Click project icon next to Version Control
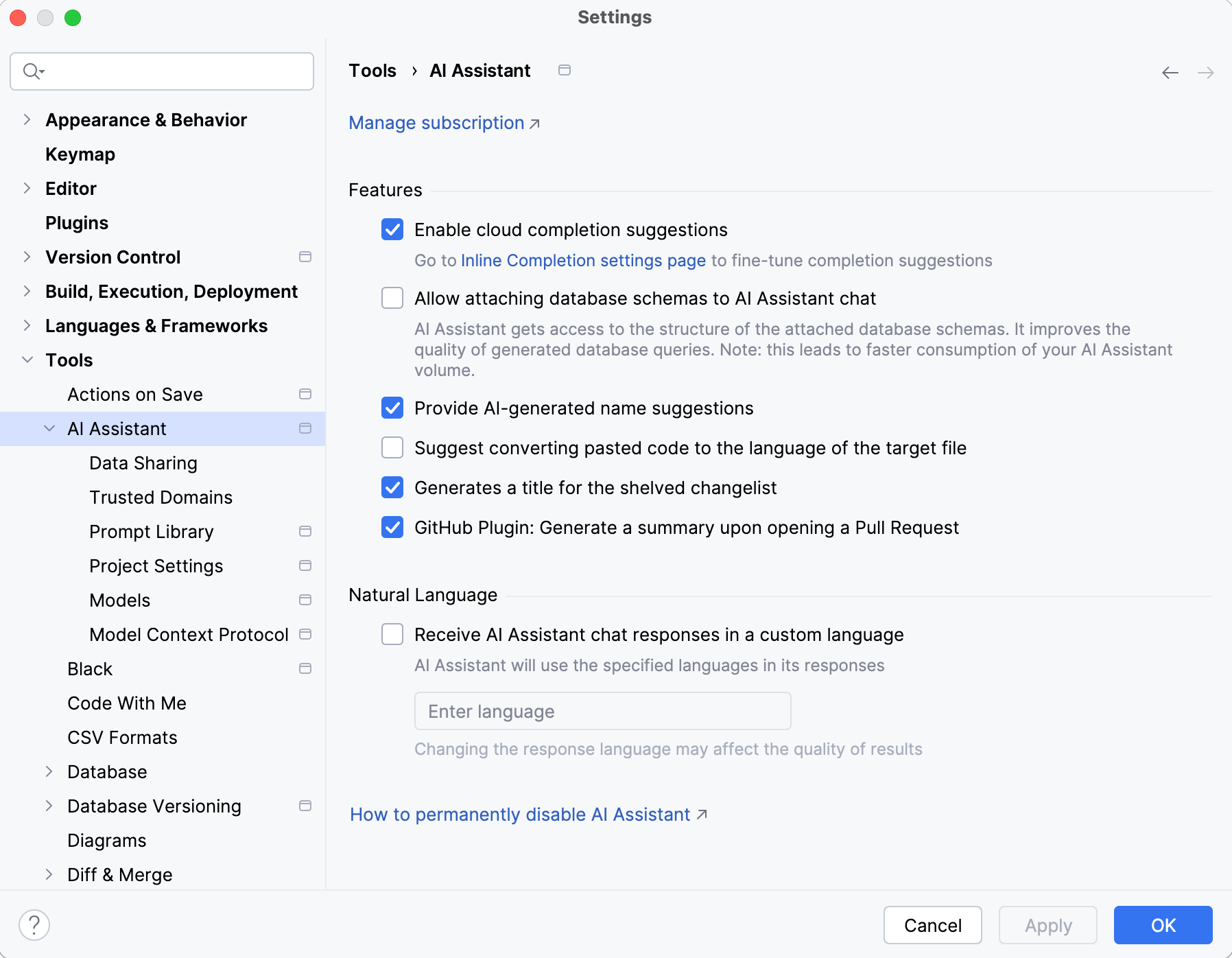1232x958 pixels. click(305, 257)
